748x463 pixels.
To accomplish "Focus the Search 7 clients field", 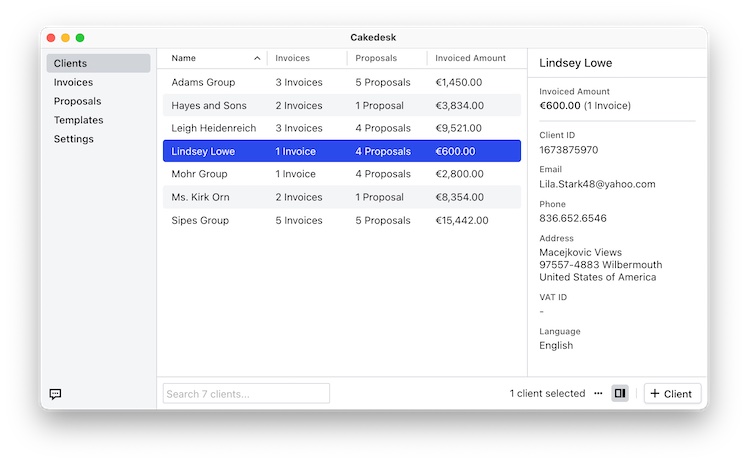I will tap(246, 394).
